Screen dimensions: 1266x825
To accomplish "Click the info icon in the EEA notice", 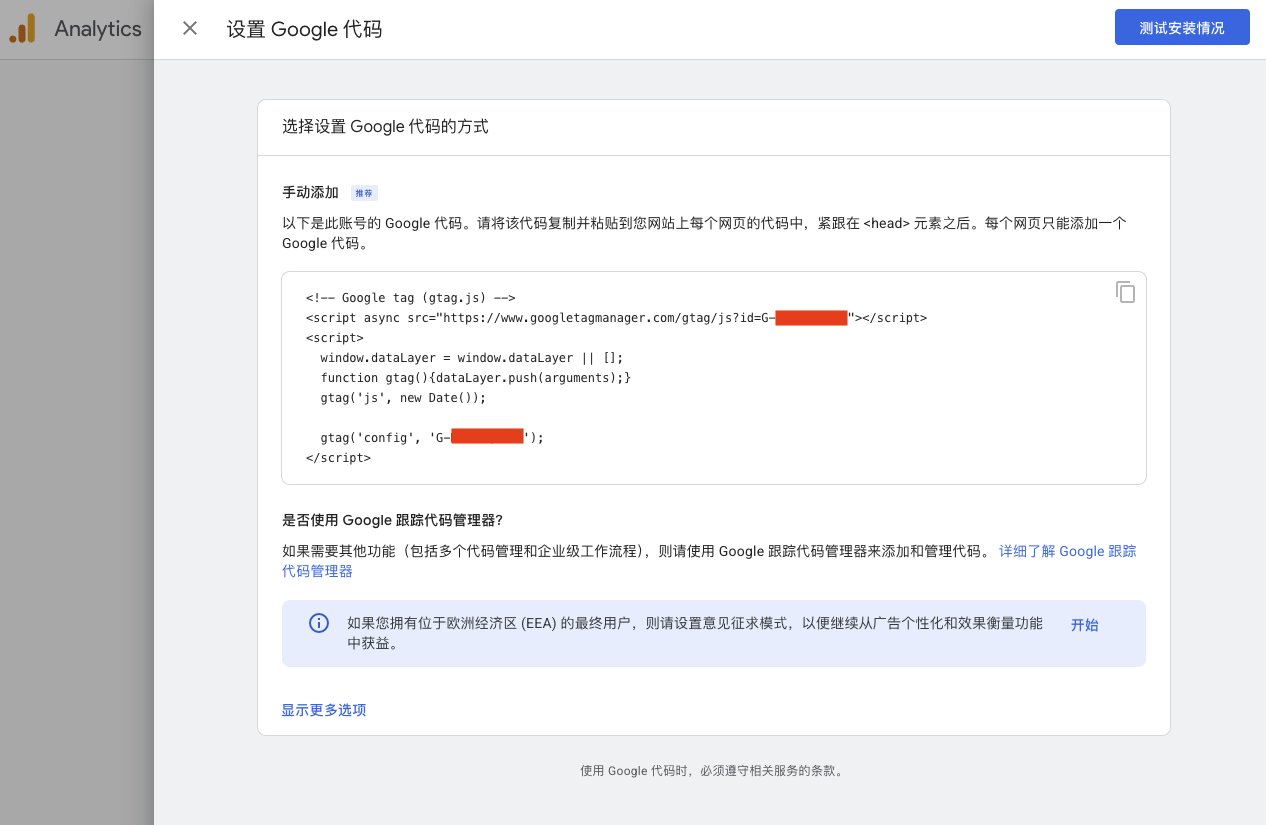I will 318,623.
